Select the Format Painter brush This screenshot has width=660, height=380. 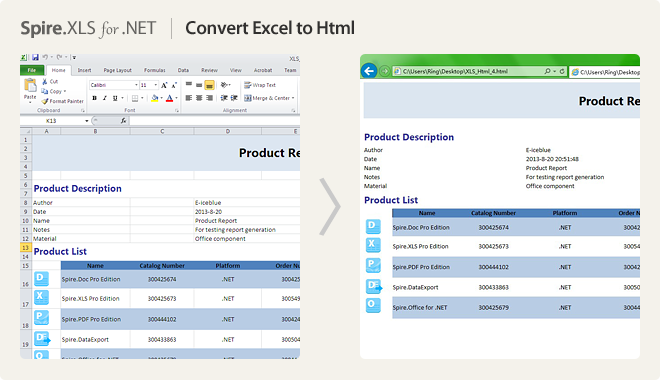[62, 101]
